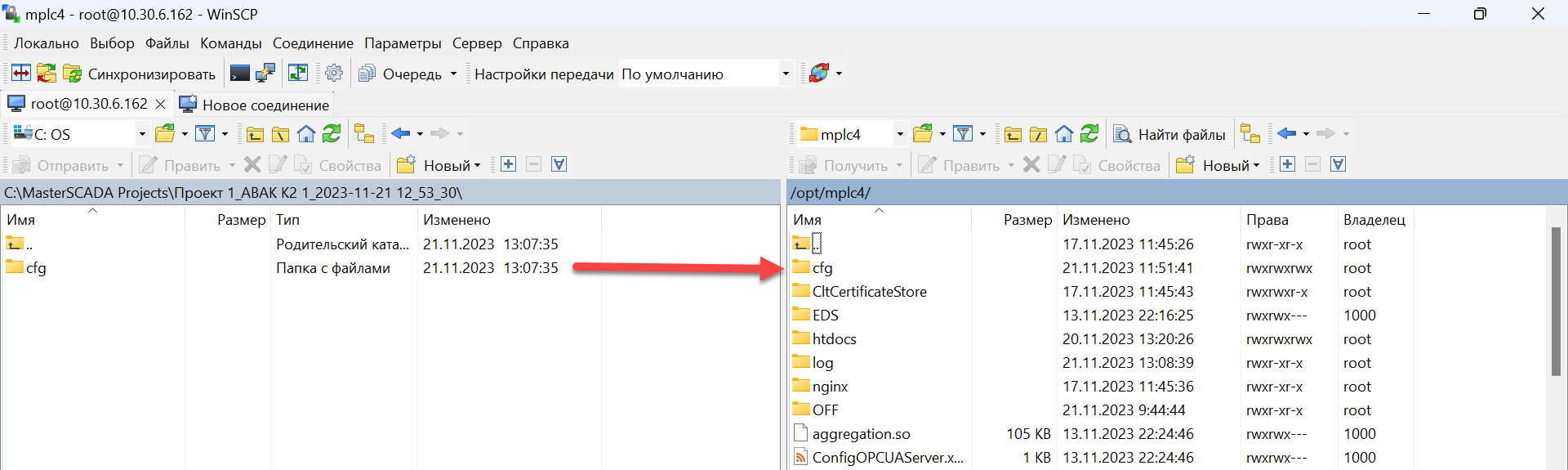Click local Новый button
1568x470 pixels.
(439, 165)
